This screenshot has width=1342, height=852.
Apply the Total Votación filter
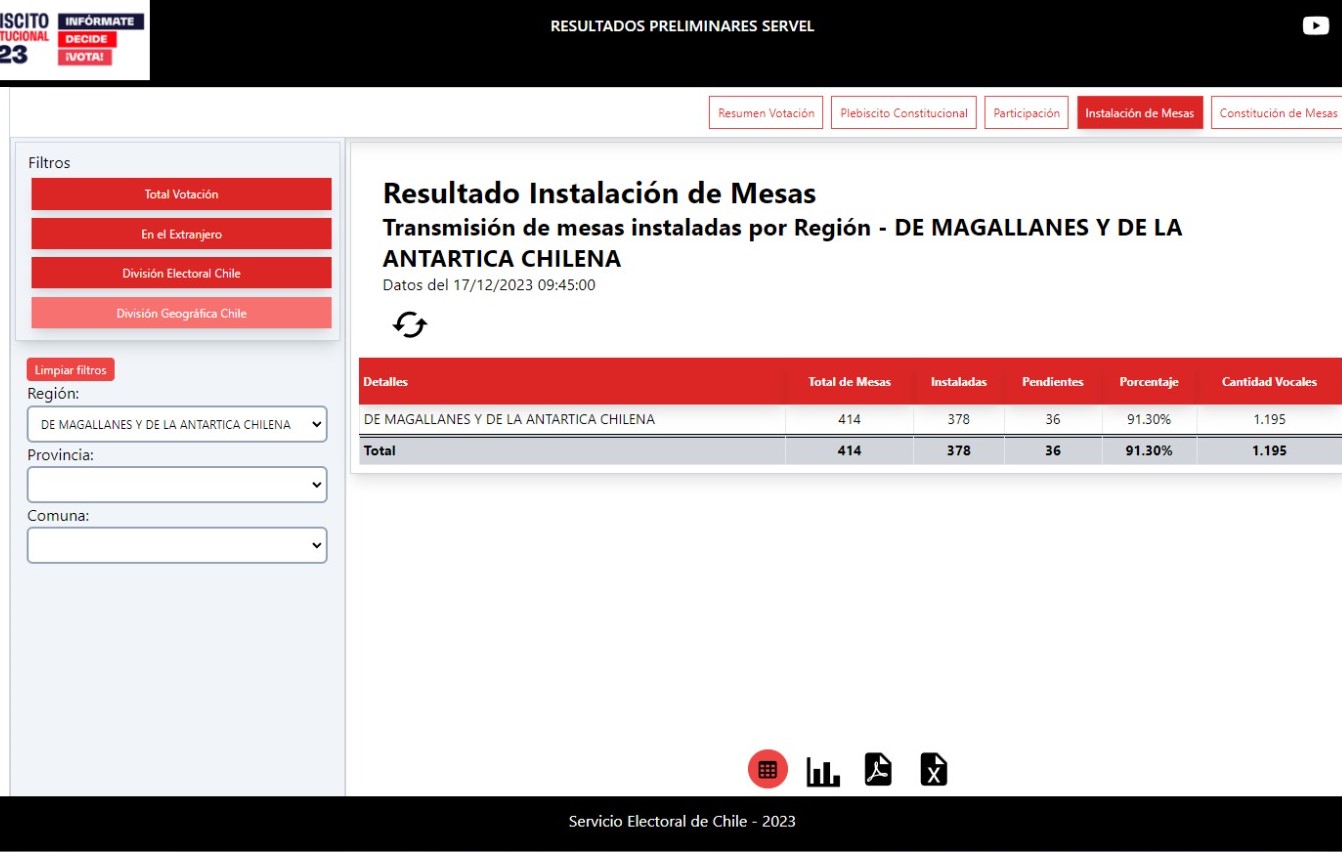181,194
